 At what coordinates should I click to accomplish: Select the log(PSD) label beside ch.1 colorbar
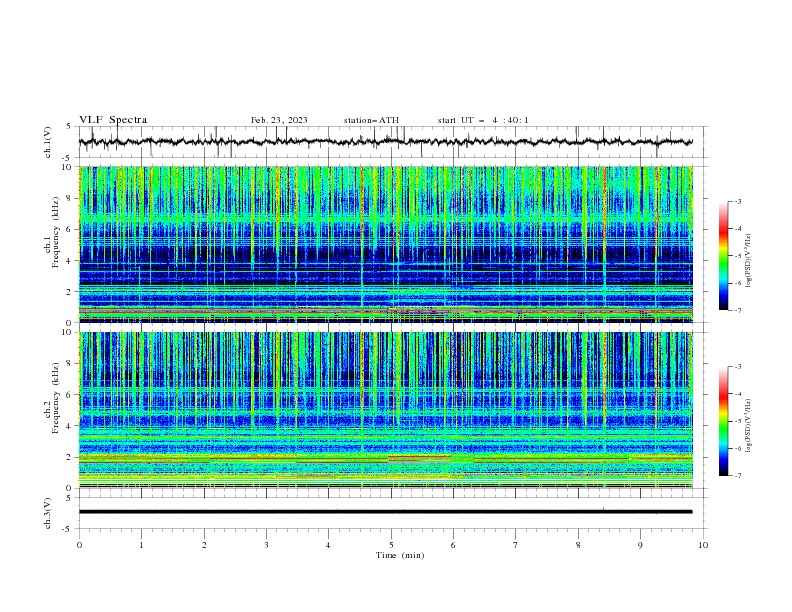coord(749,261)
